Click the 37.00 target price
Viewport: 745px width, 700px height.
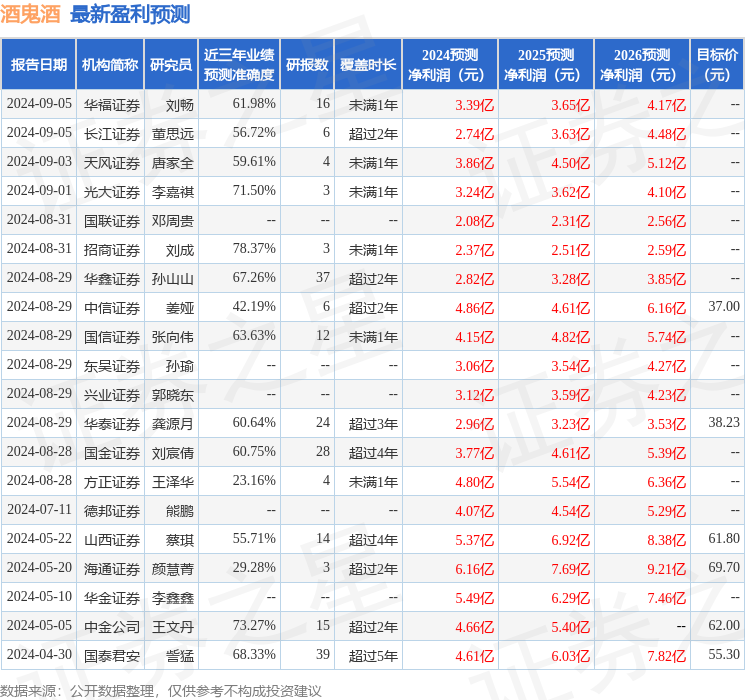(x=724, y=306)
